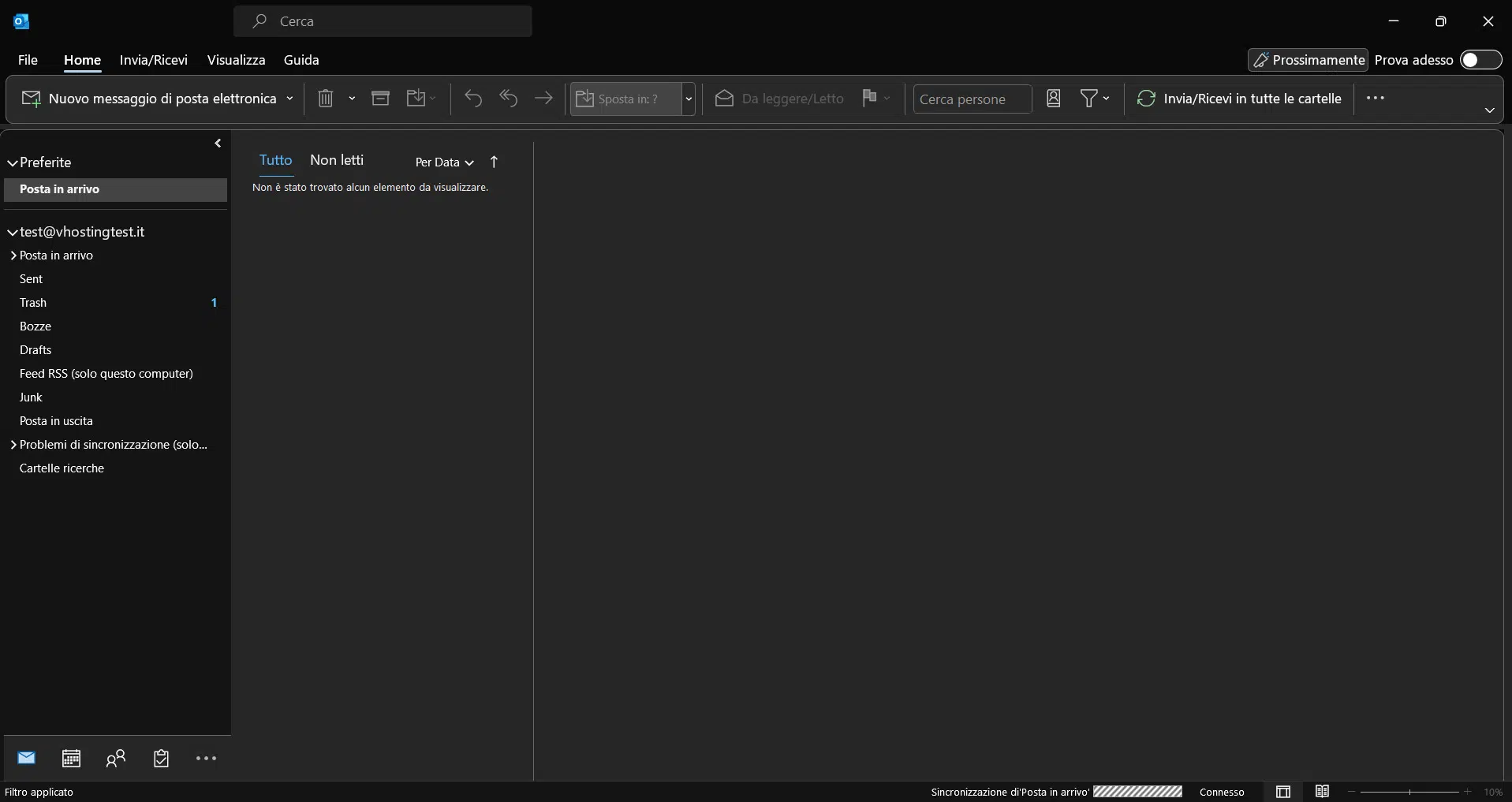Click the Prossimamente button
1512x802 pixels.
click(1308, 60)
